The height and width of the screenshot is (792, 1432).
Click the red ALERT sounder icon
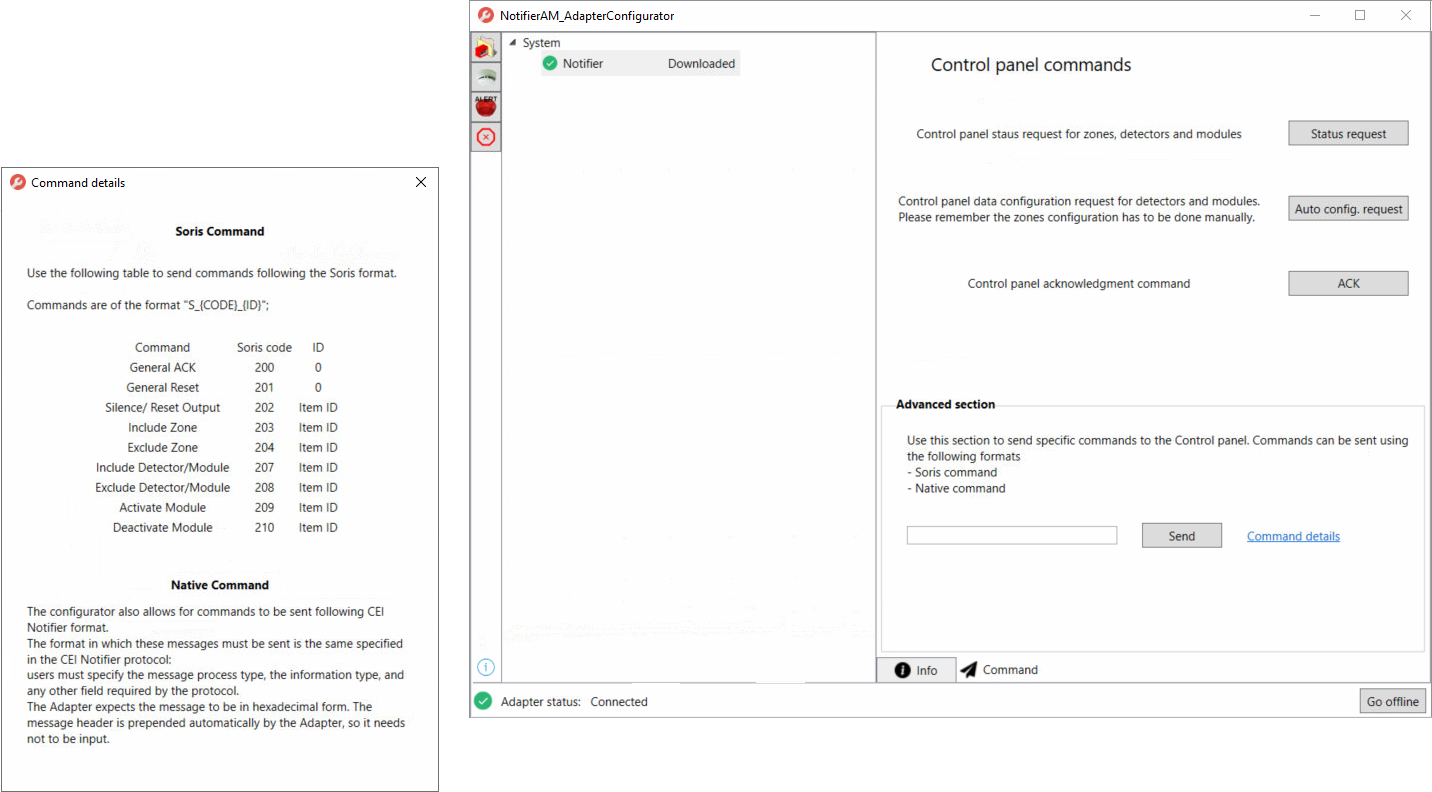click(486, 106)
